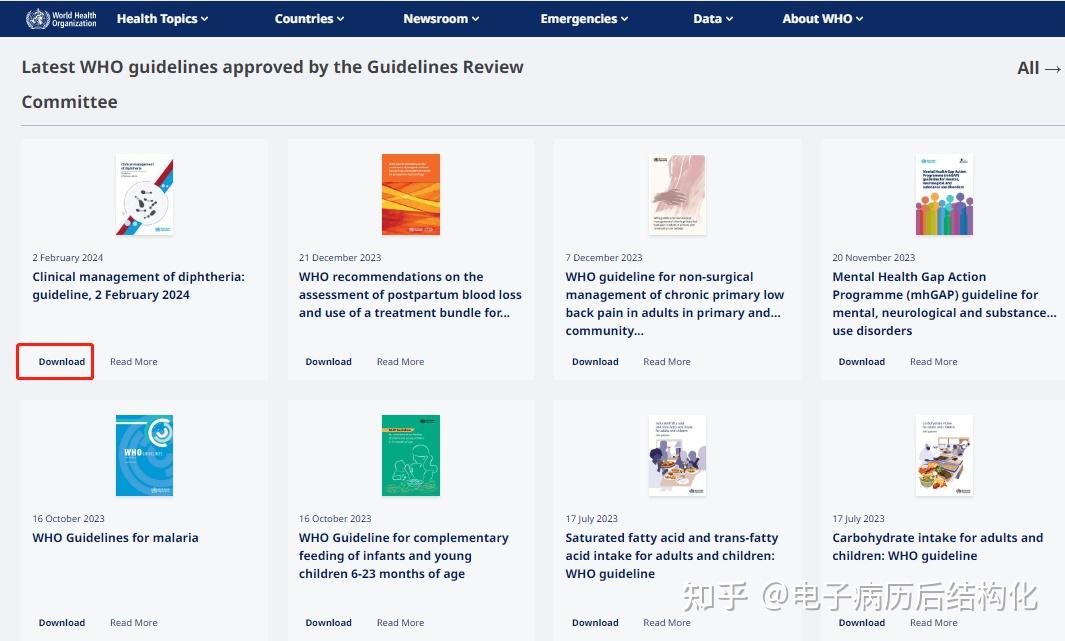Open title 'Clinical management of diphtheria' guideline
1065x641 pixels.
pyautogui.click(x=139, y=286)
